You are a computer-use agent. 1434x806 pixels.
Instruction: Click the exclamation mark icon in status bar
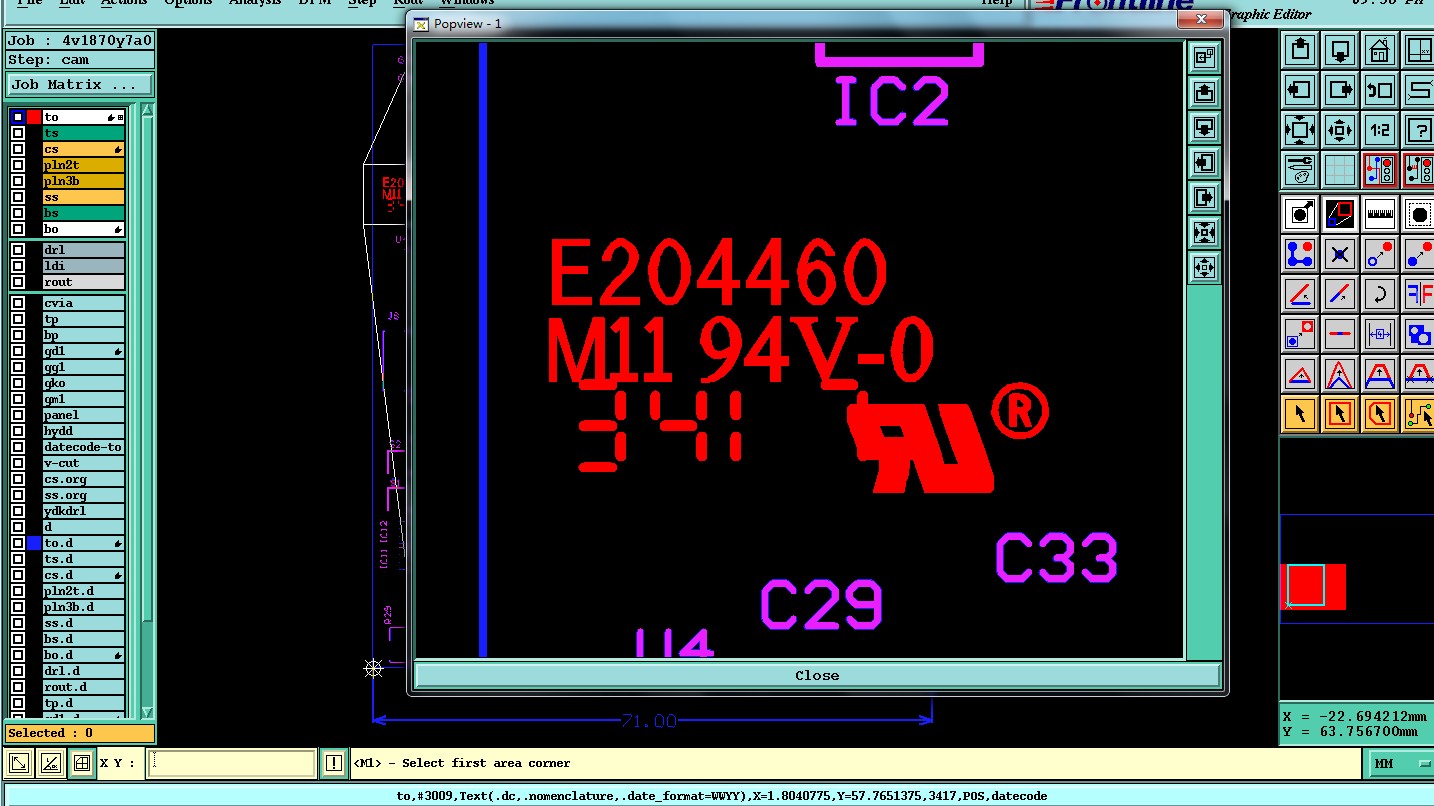334,763
